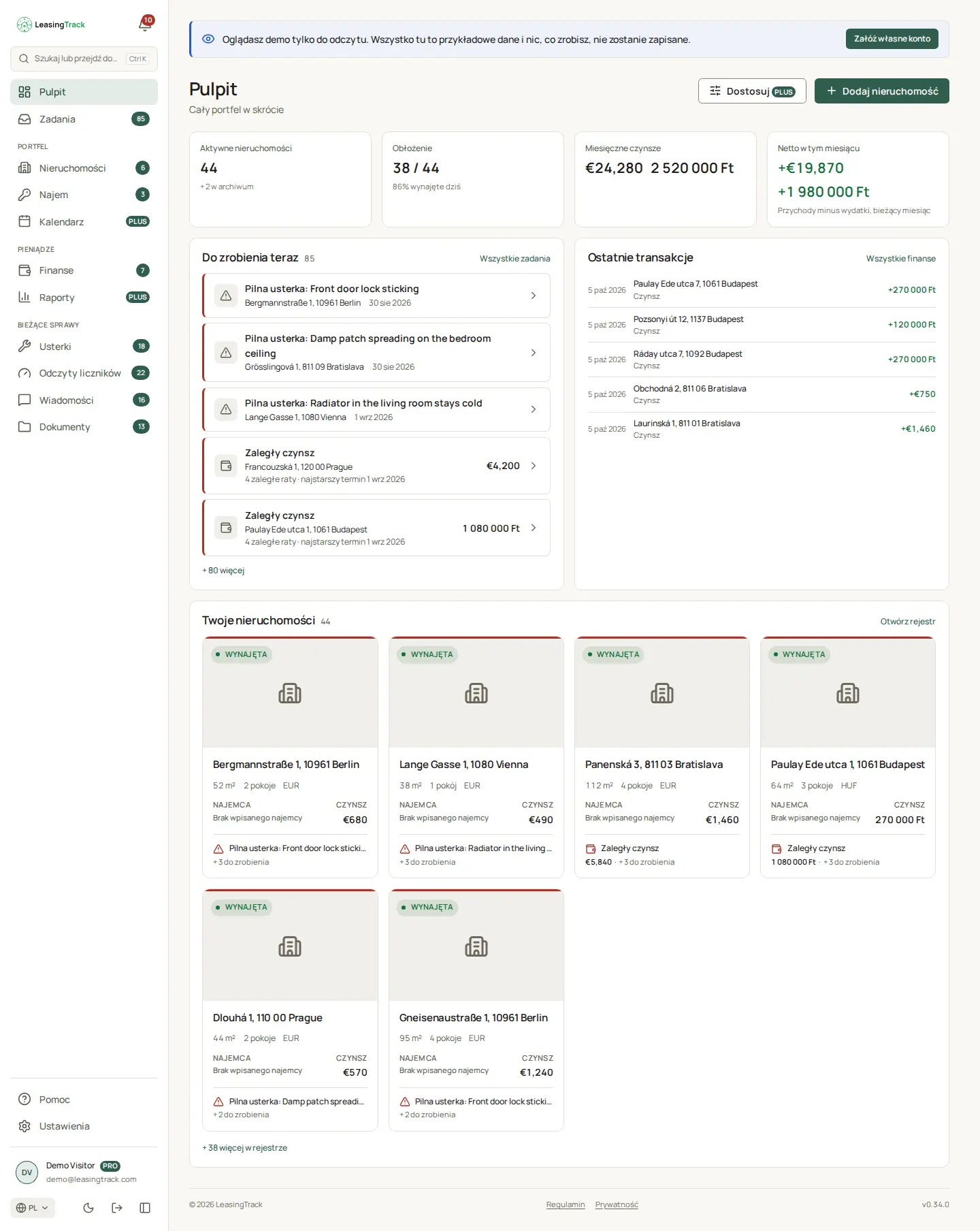This screenshot has width=980, height=1231.
Task: Expand Front door lock sticking task chevron
Action: [x=534, y=295]
